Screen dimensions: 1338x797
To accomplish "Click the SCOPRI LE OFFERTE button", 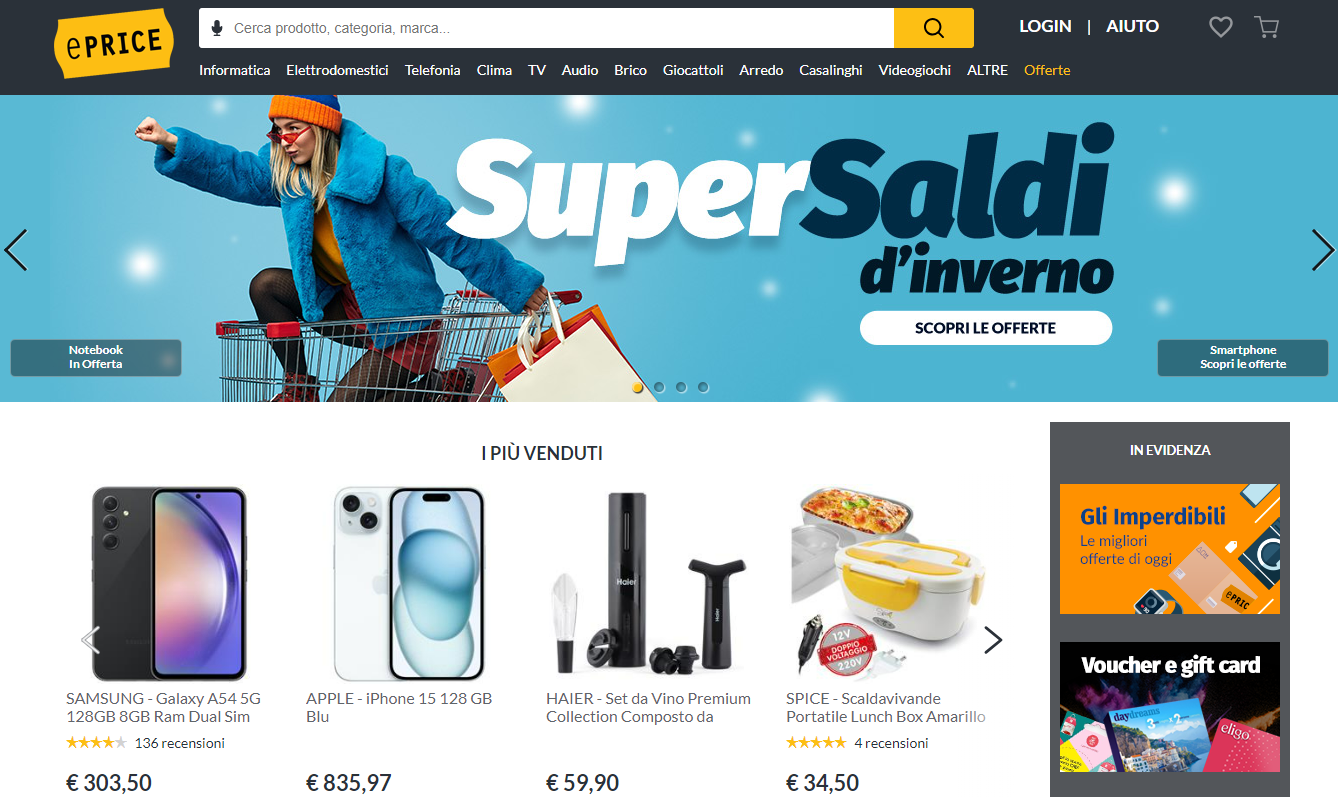I will tap(986, 328).
